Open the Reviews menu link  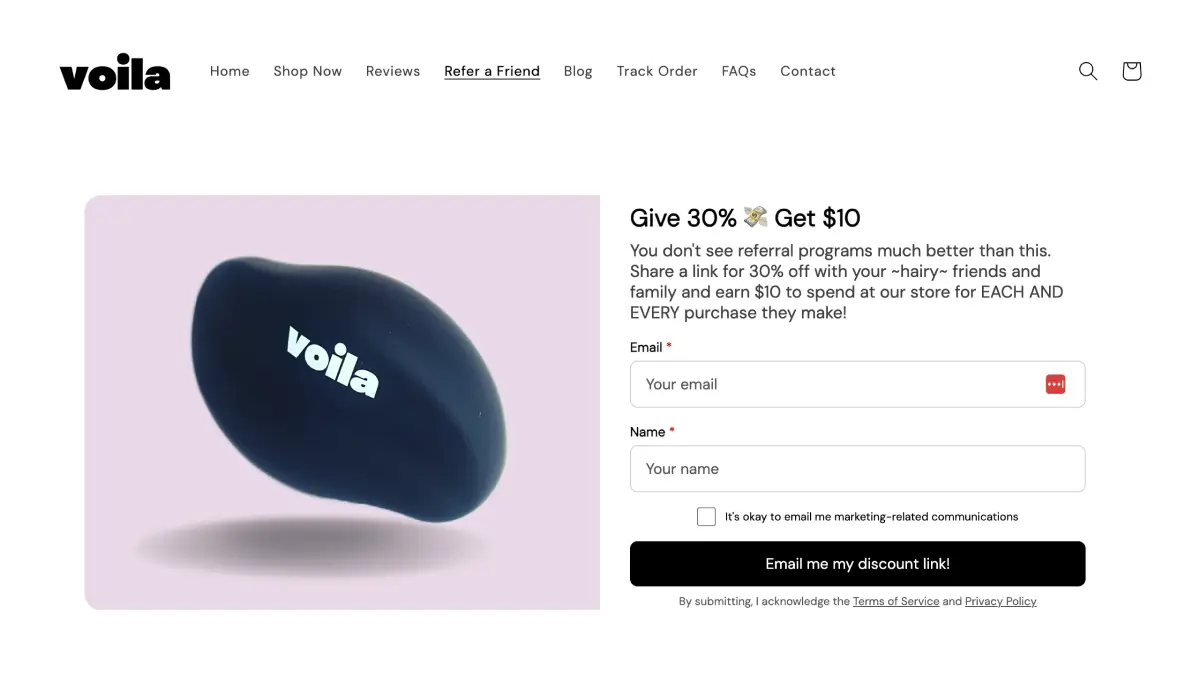[393, 71]
